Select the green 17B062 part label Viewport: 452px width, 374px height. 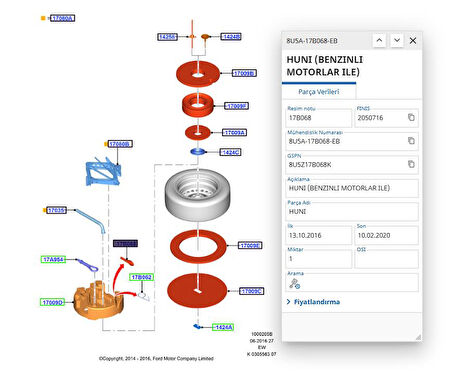tap(141, 277)
